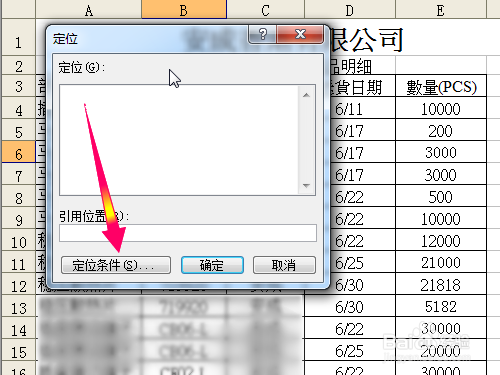Click quantity cell 3000 in row 6
500x375 pixels.
[x=441, y=152]
